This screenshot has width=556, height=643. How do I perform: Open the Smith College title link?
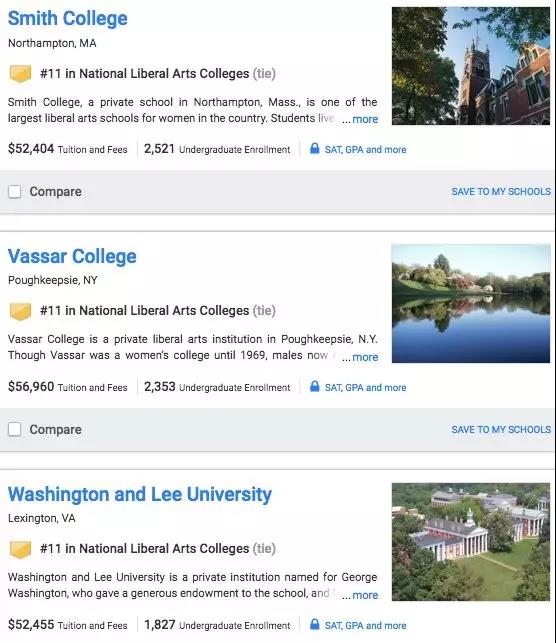pos(68,18)
